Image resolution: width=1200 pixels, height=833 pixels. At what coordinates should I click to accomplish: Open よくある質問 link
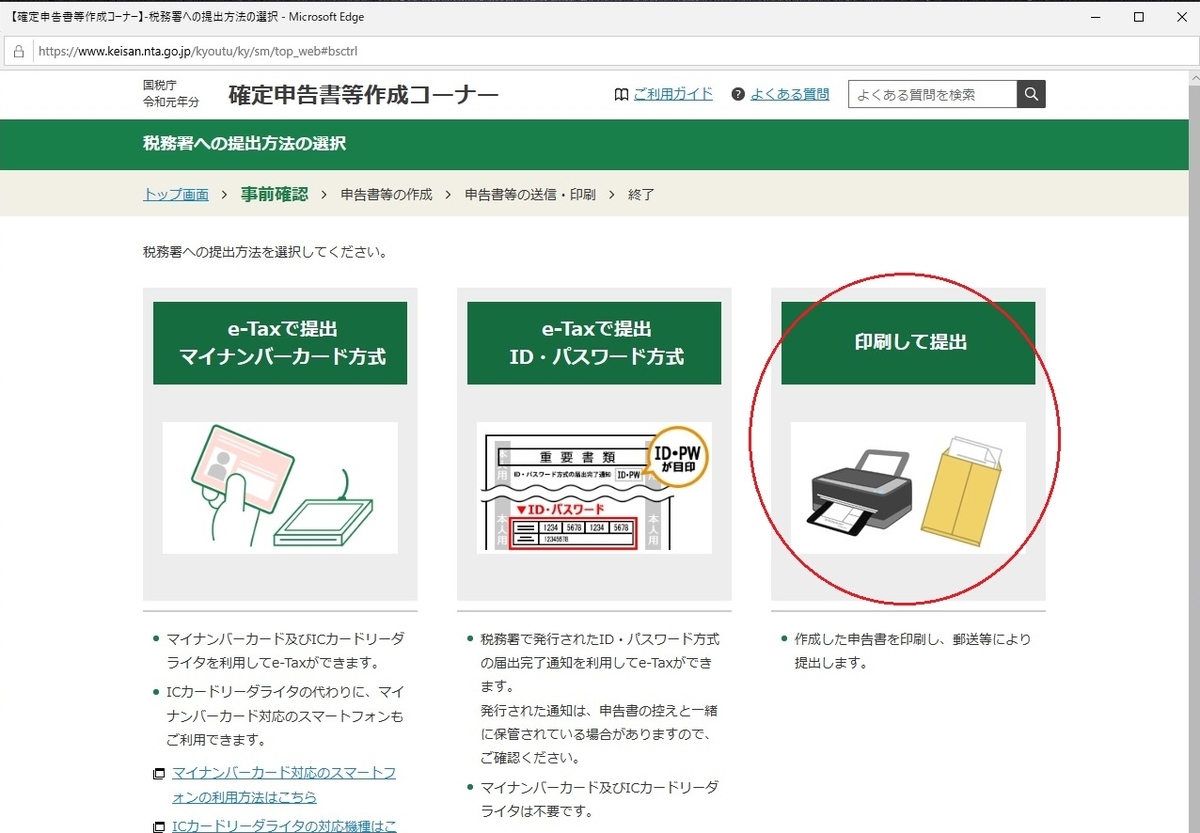[x=790, y=94]
